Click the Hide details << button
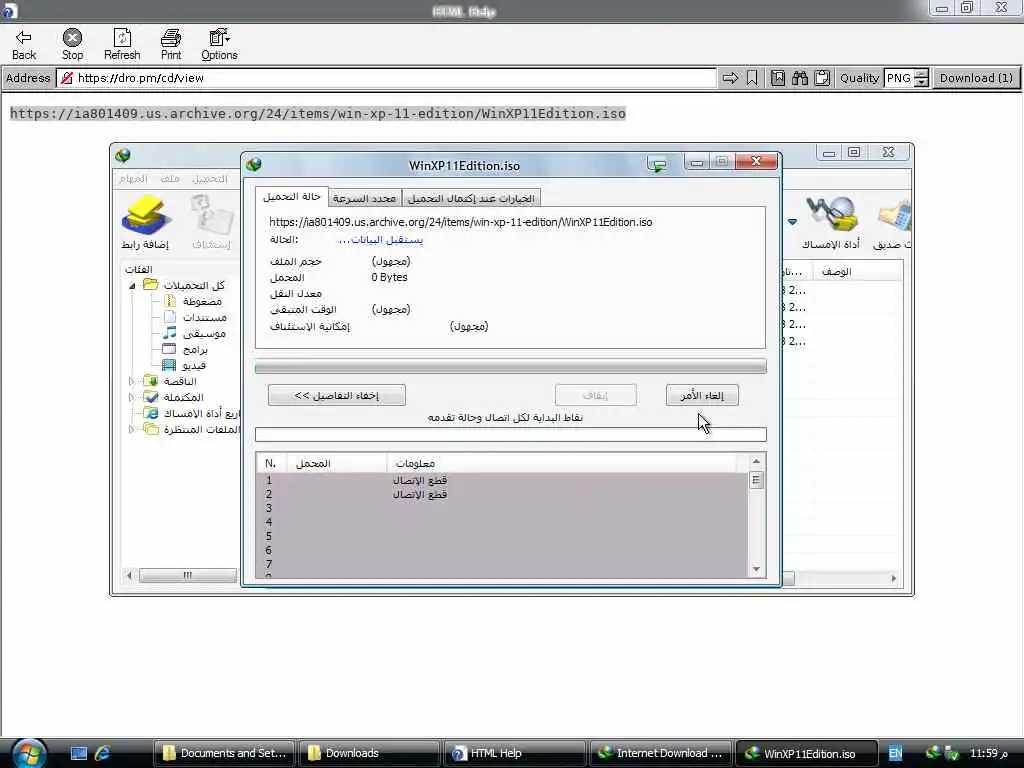Screen dimensions: 1024x768 click(337, 395)
